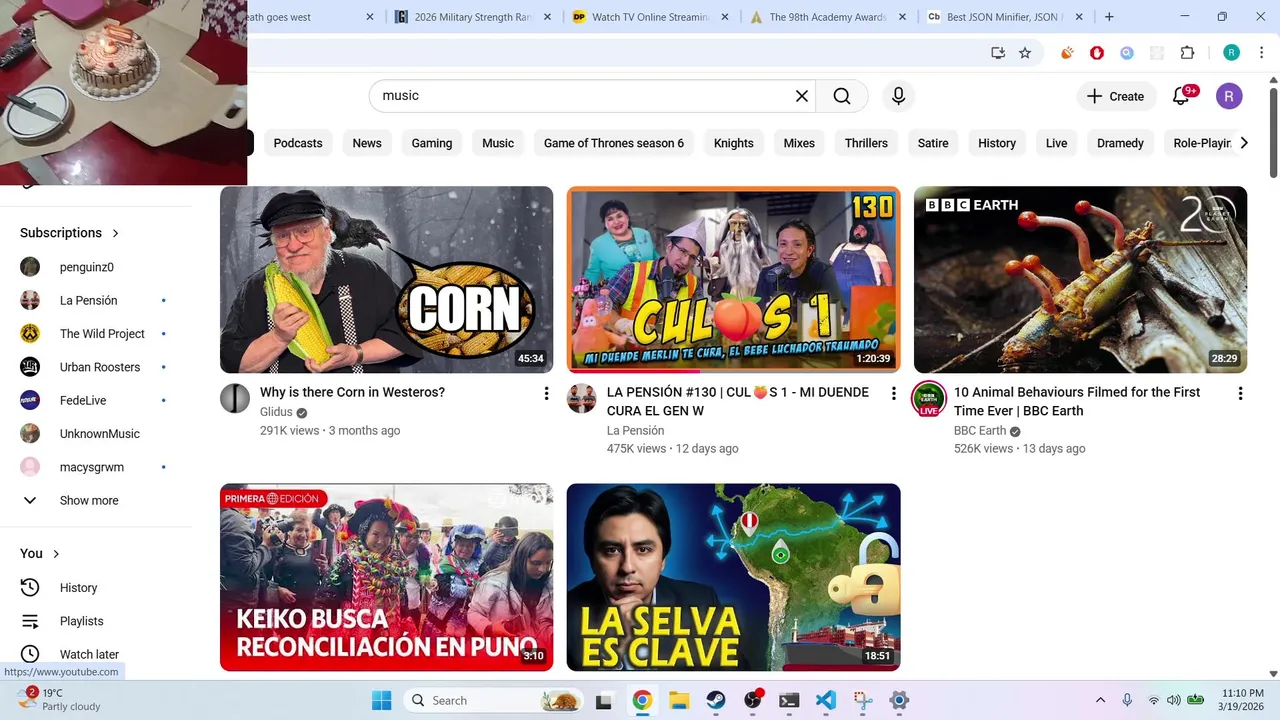
Task: Open options menu for the Corn in Westeros video
Action: click(546, 394)
